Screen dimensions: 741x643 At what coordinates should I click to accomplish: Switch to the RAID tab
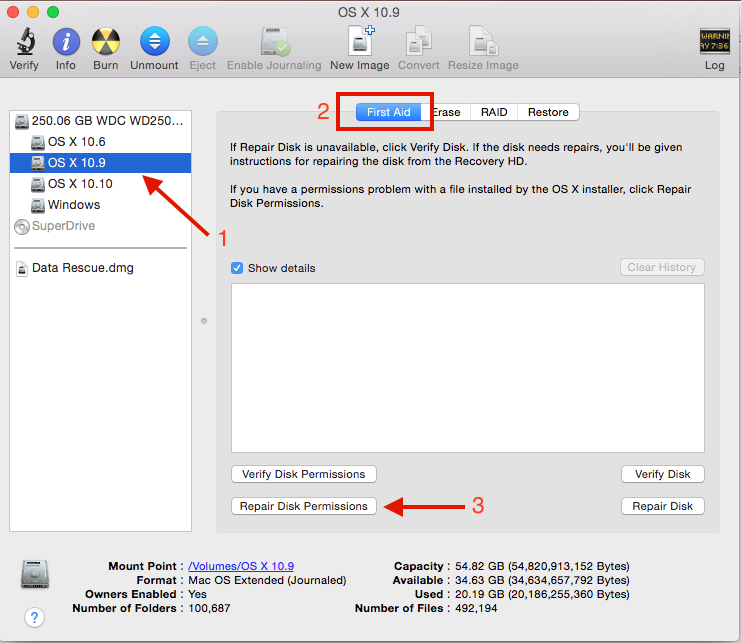point(494,112)
